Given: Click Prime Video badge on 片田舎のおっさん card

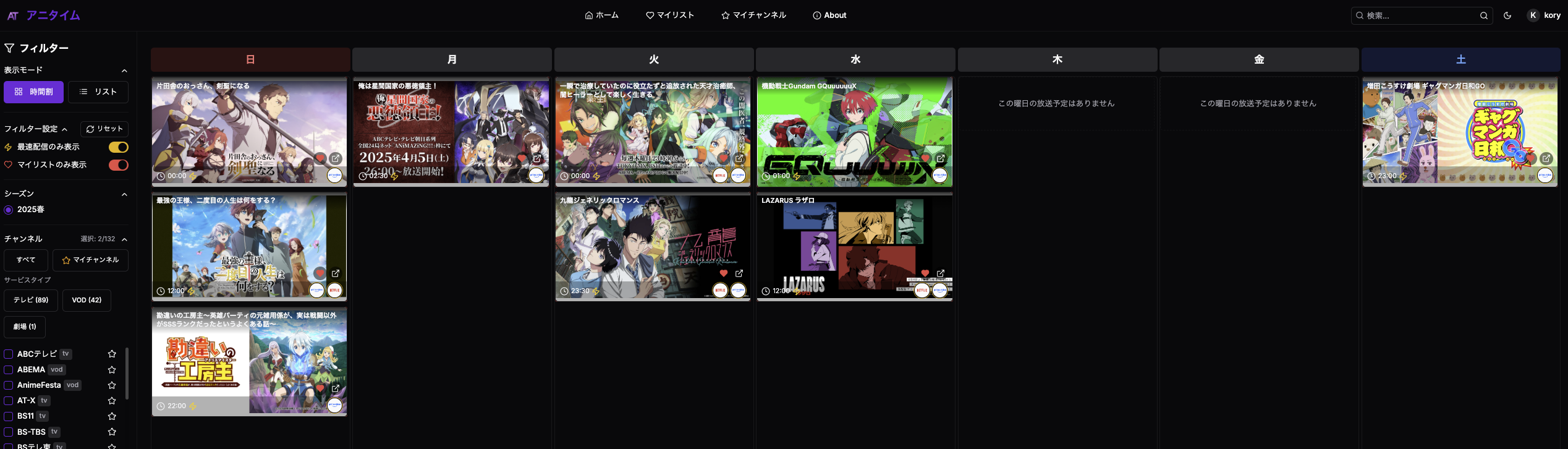Looking at the screenshot, I should (x=334, y=176).
